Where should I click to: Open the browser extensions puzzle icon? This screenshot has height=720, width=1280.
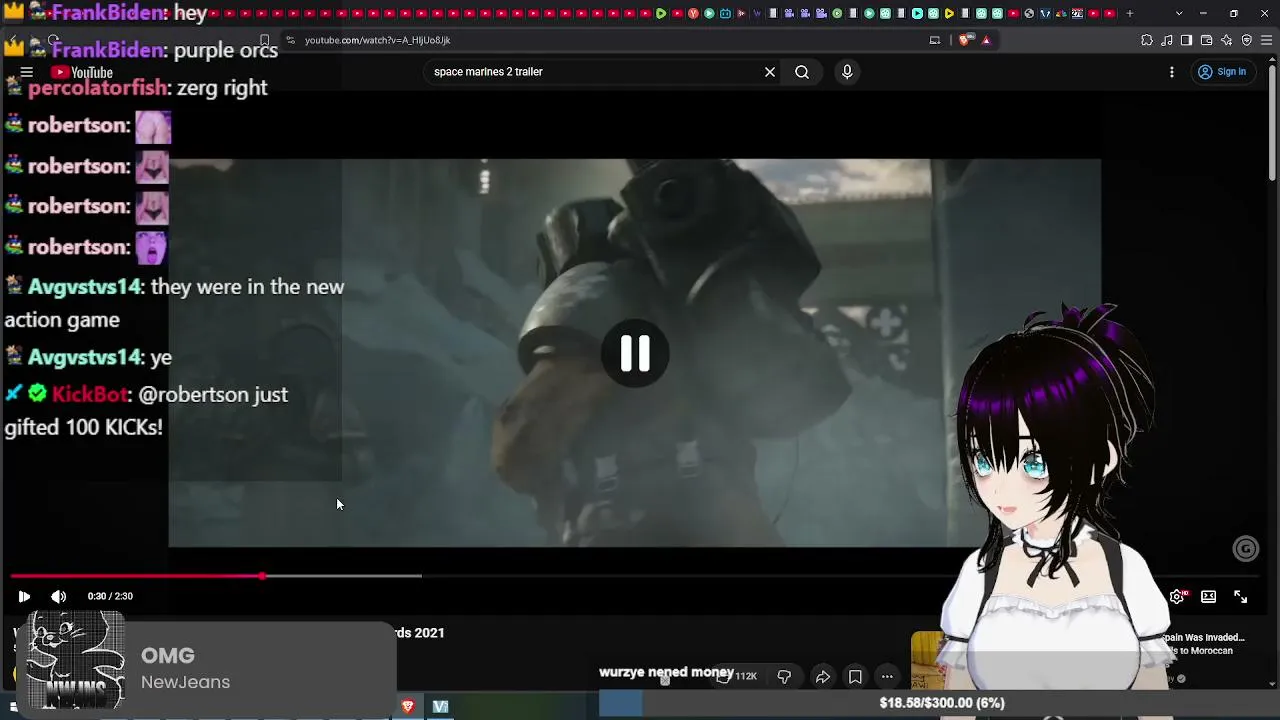[1147, 40]
